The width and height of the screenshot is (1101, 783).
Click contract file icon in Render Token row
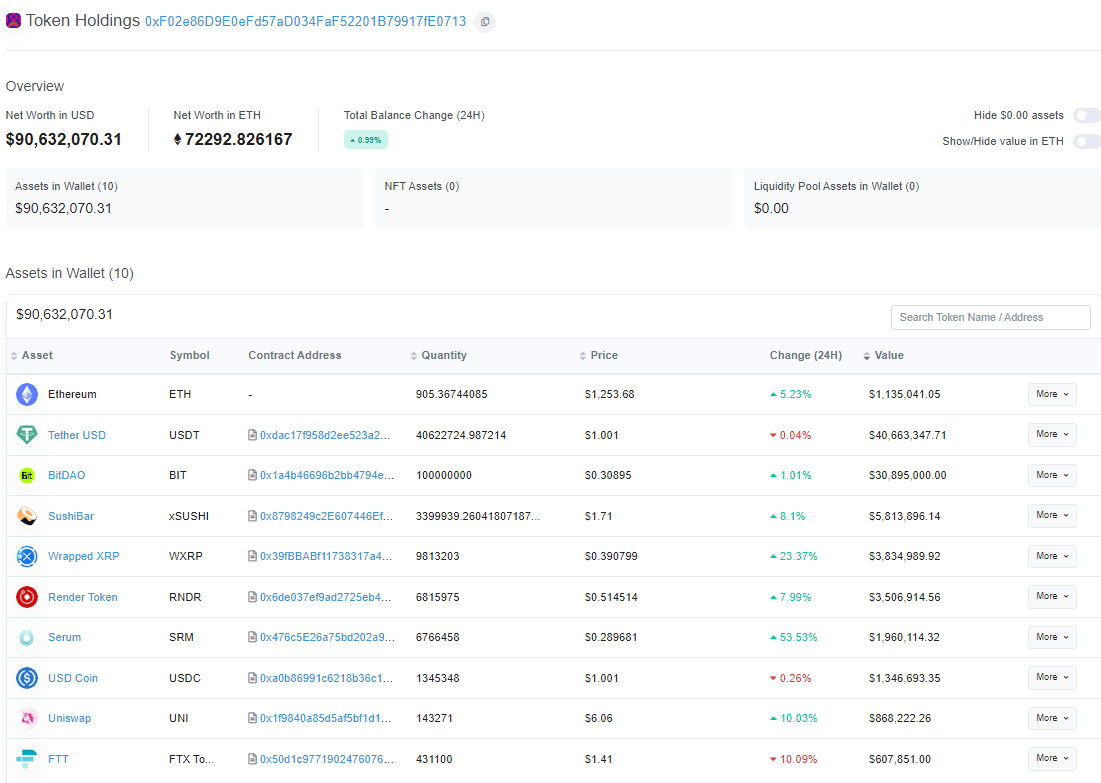pyautogui.click(x=252, y=597)
